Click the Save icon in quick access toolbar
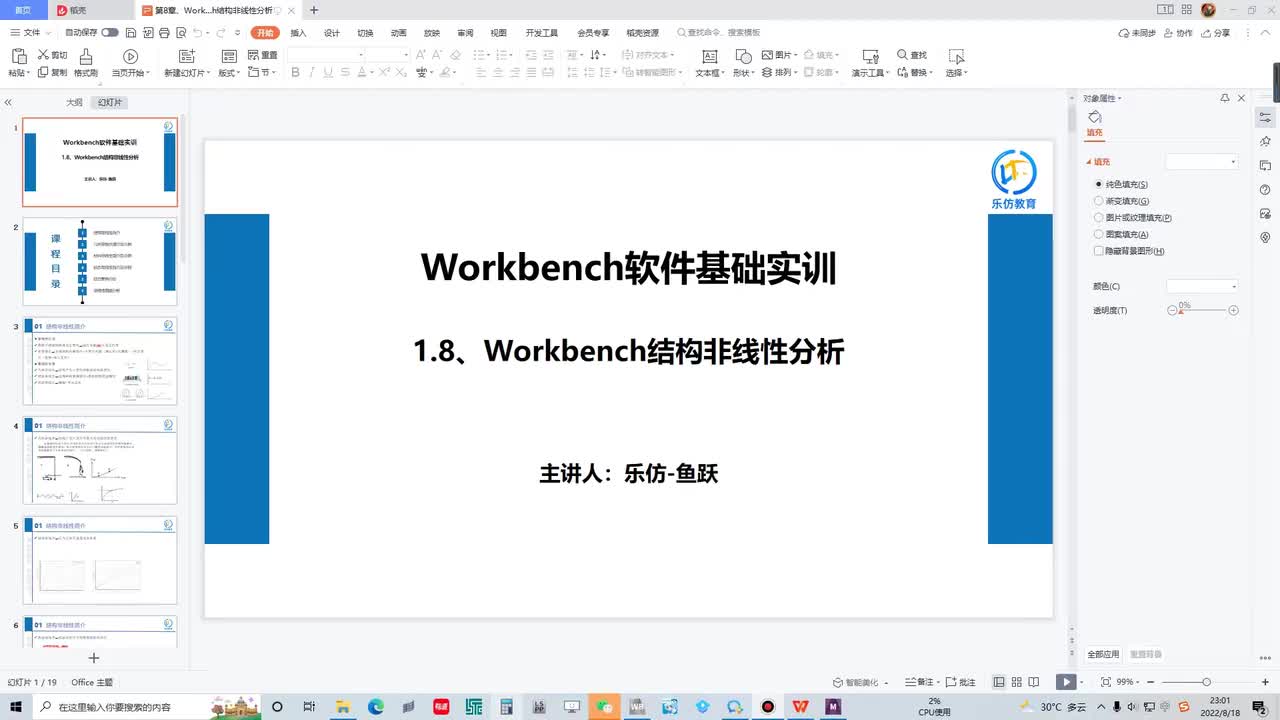 130,33
